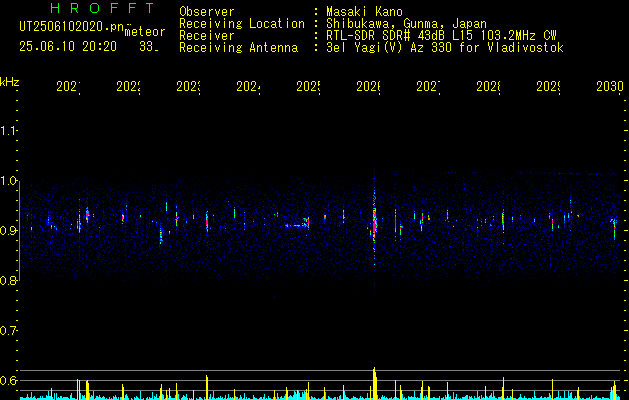Click the "Receiving Location" label
629x400 pixels.
pyautogui.click(x=242, y=24)
